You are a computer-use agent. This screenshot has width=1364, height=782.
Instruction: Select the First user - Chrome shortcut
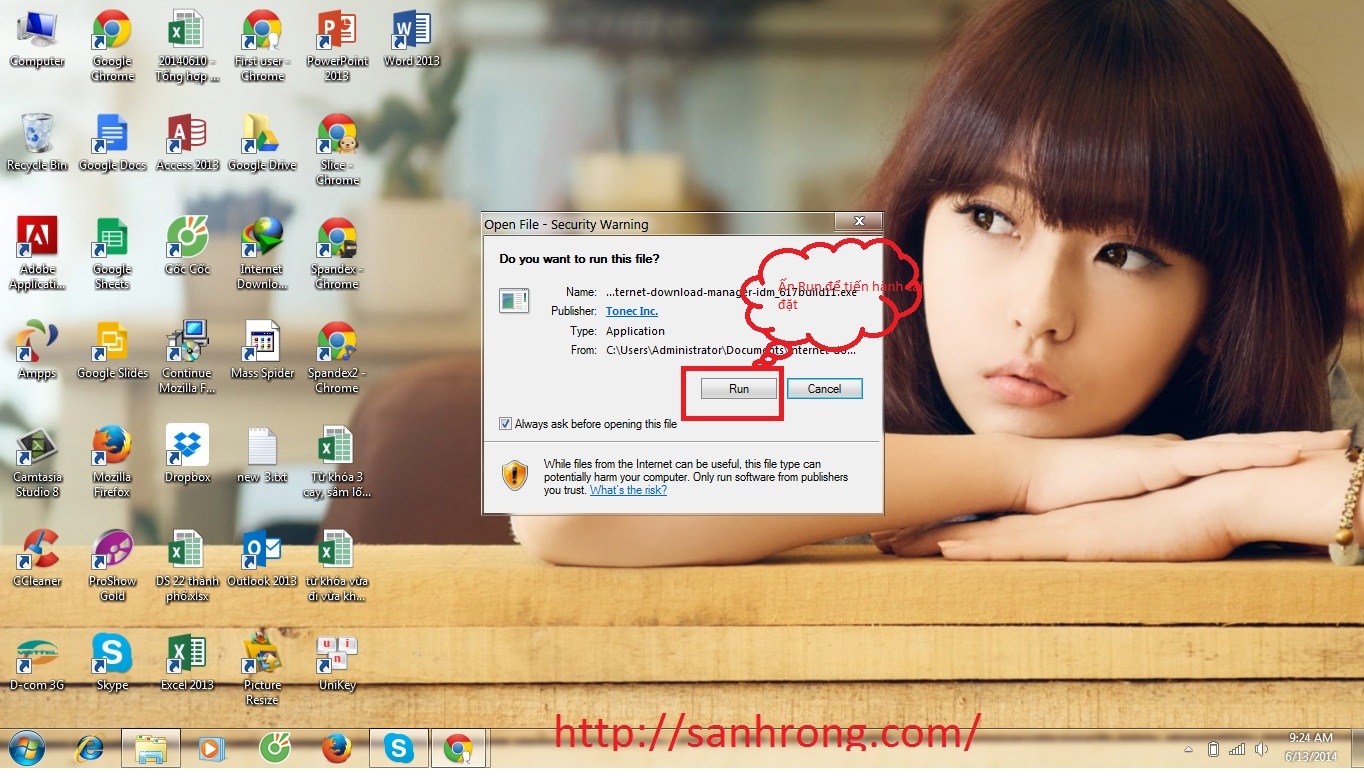tap(262, 45)
